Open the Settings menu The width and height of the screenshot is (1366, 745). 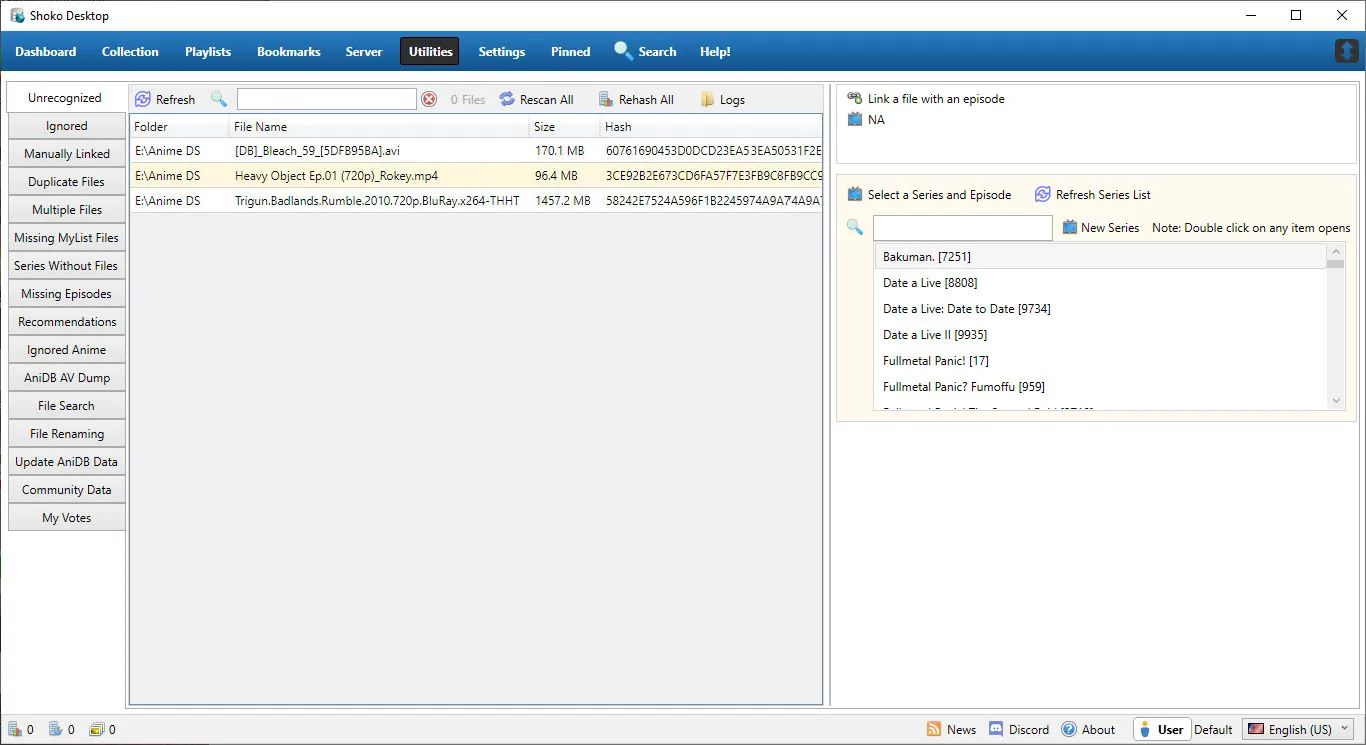tap(502, 51)
